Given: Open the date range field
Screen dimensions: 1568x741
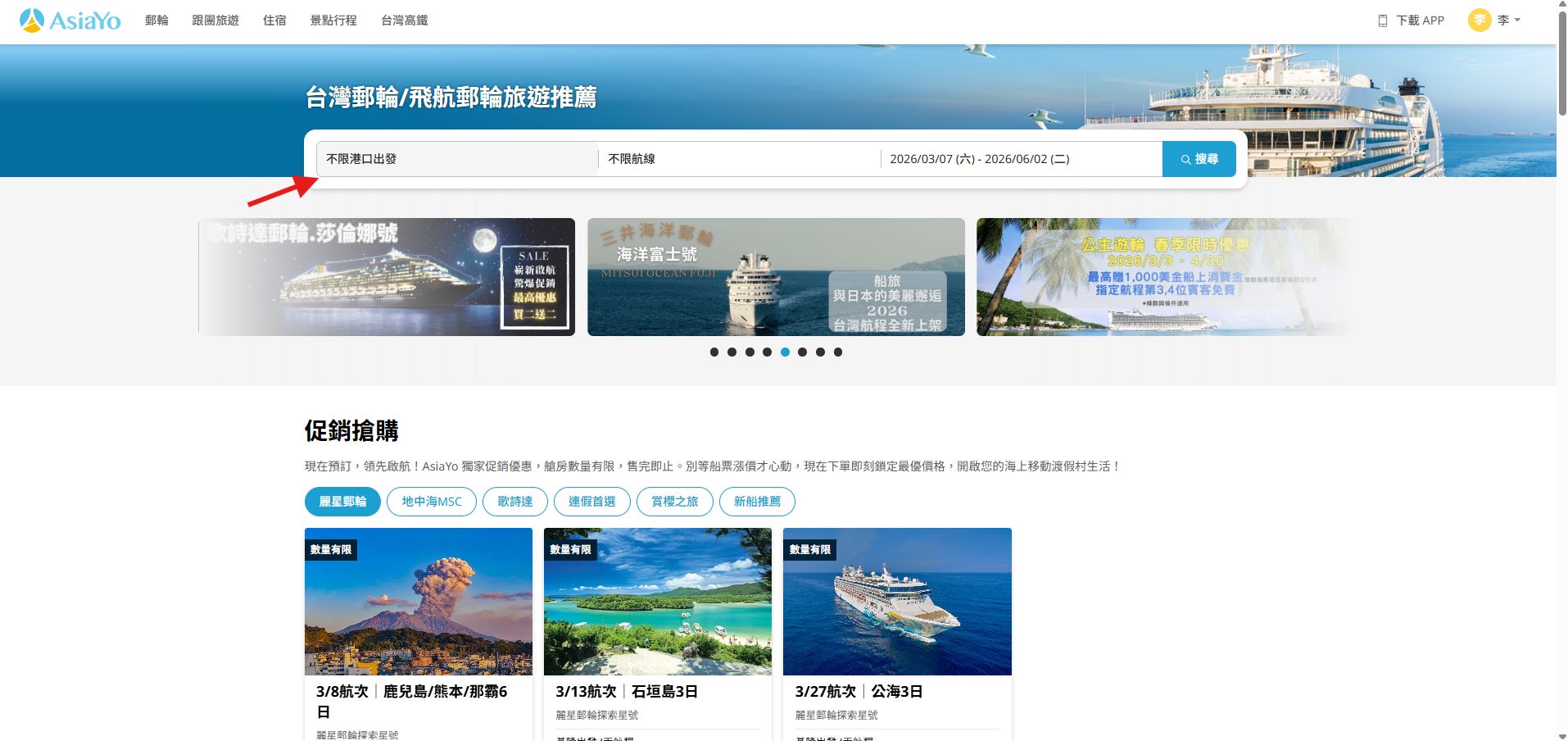Looking at the screenshot, I should 1021,159.
